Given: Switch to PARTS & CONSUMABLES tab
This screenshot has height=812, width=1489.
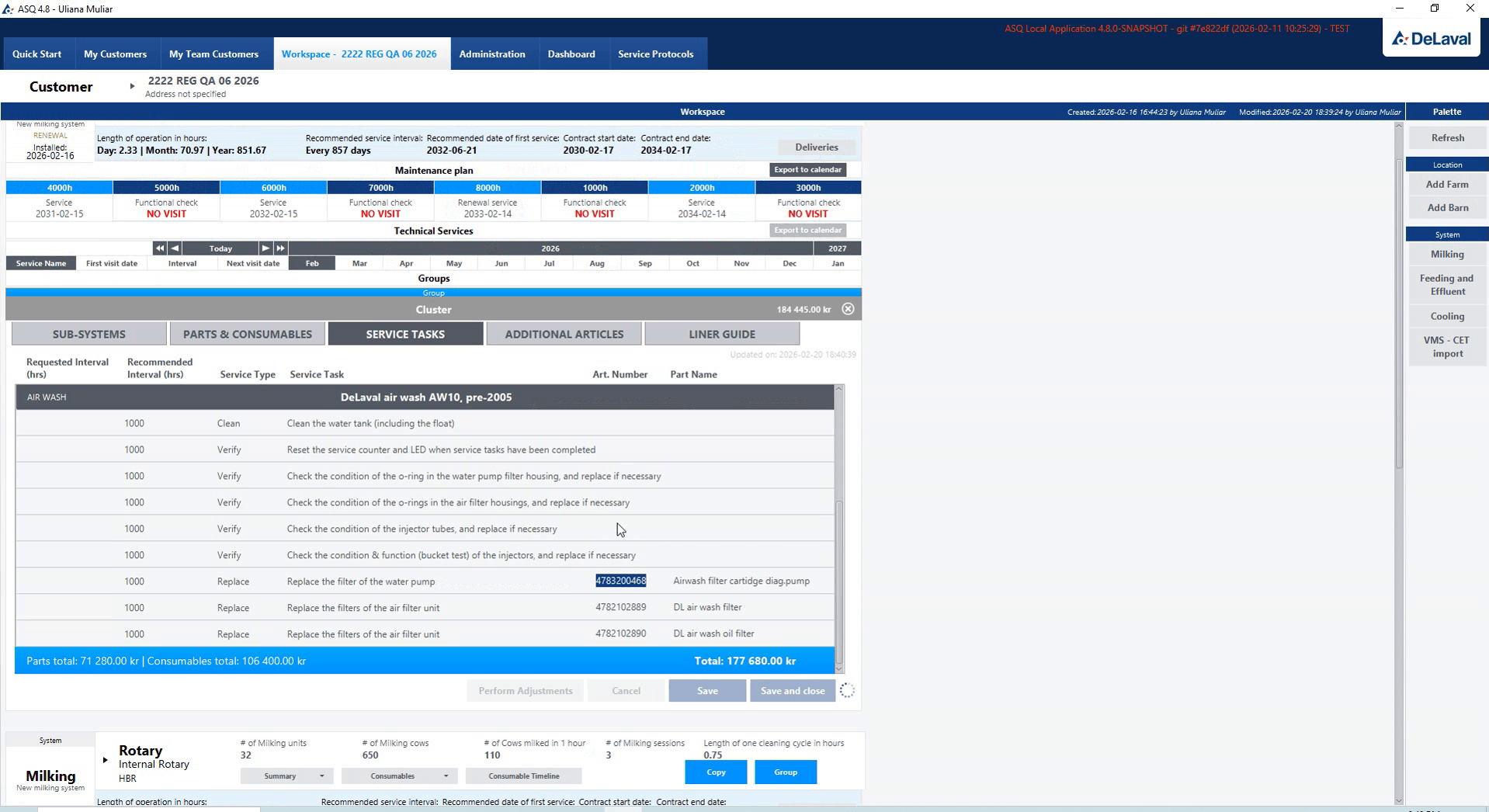Looking at the screenshot, I should 248,334.
